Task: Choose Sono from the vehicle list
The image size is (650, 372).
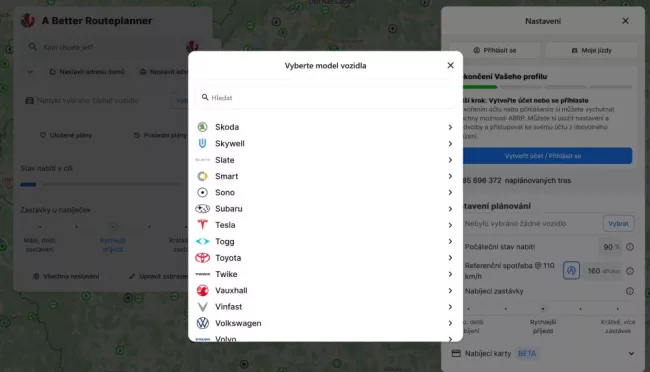Action: 325,192
